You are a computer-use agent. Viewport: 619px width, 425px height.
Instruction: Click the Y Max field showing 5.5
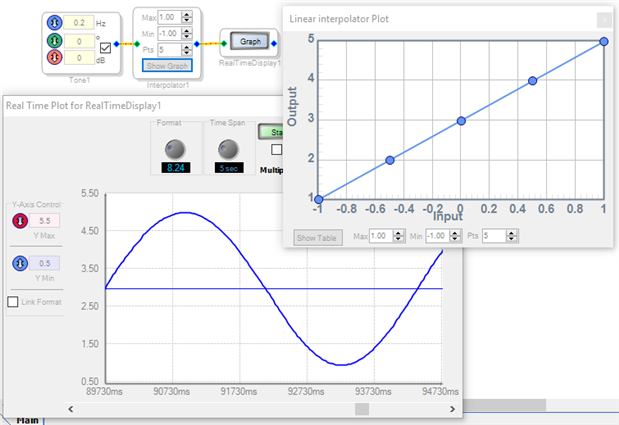point(44,221)
